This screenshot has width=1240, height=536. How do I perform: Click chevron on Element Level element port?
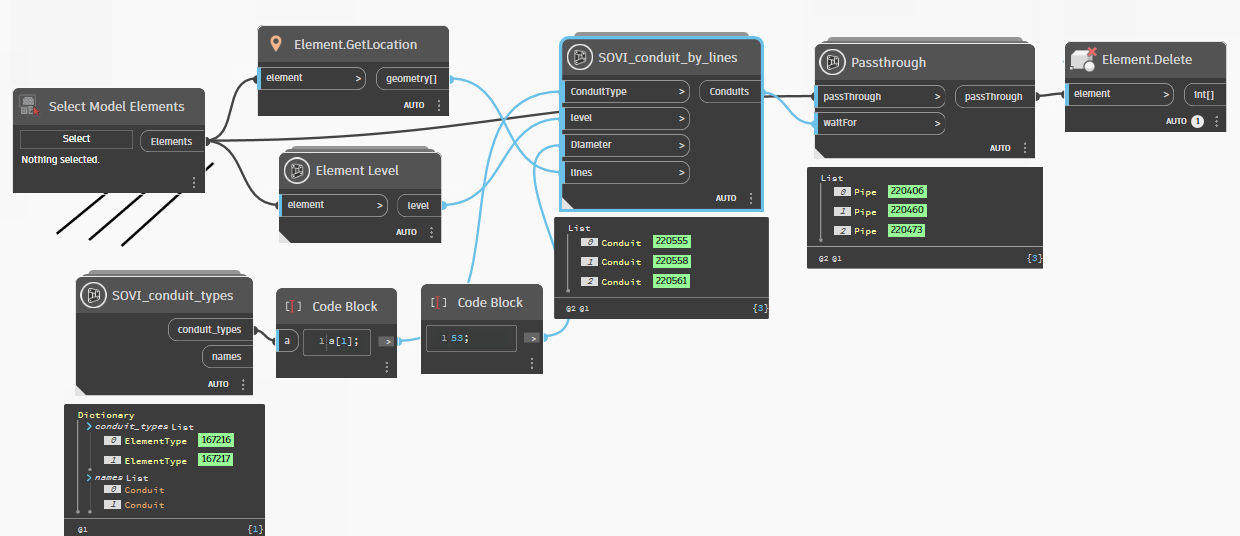380,205
